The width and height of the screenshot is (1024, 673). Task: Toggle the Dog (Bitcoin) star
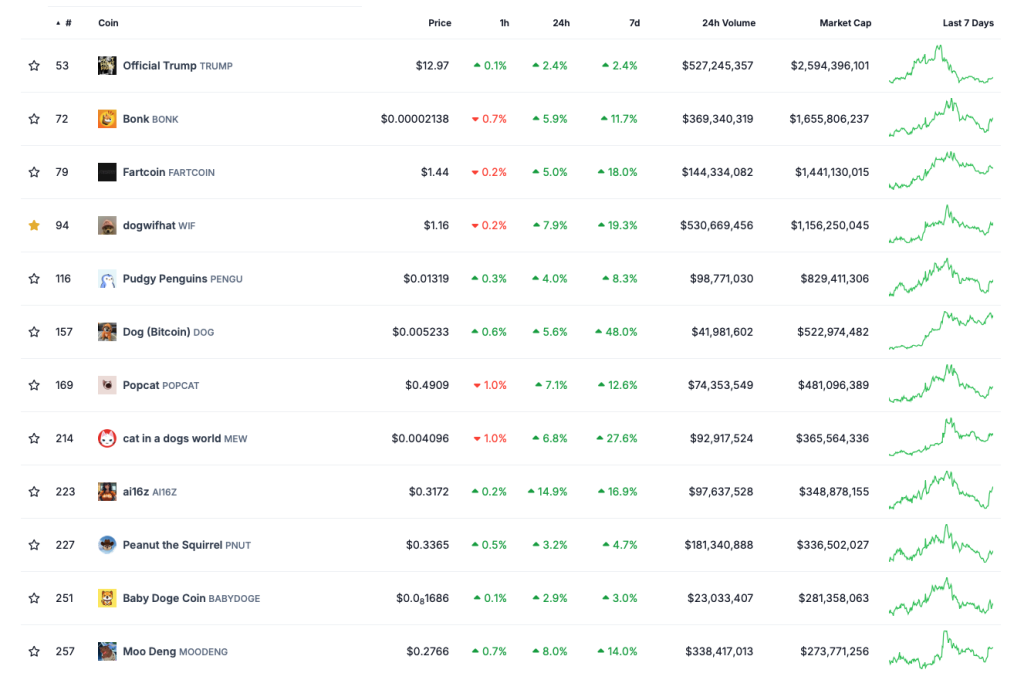click(x=34, y=332)
